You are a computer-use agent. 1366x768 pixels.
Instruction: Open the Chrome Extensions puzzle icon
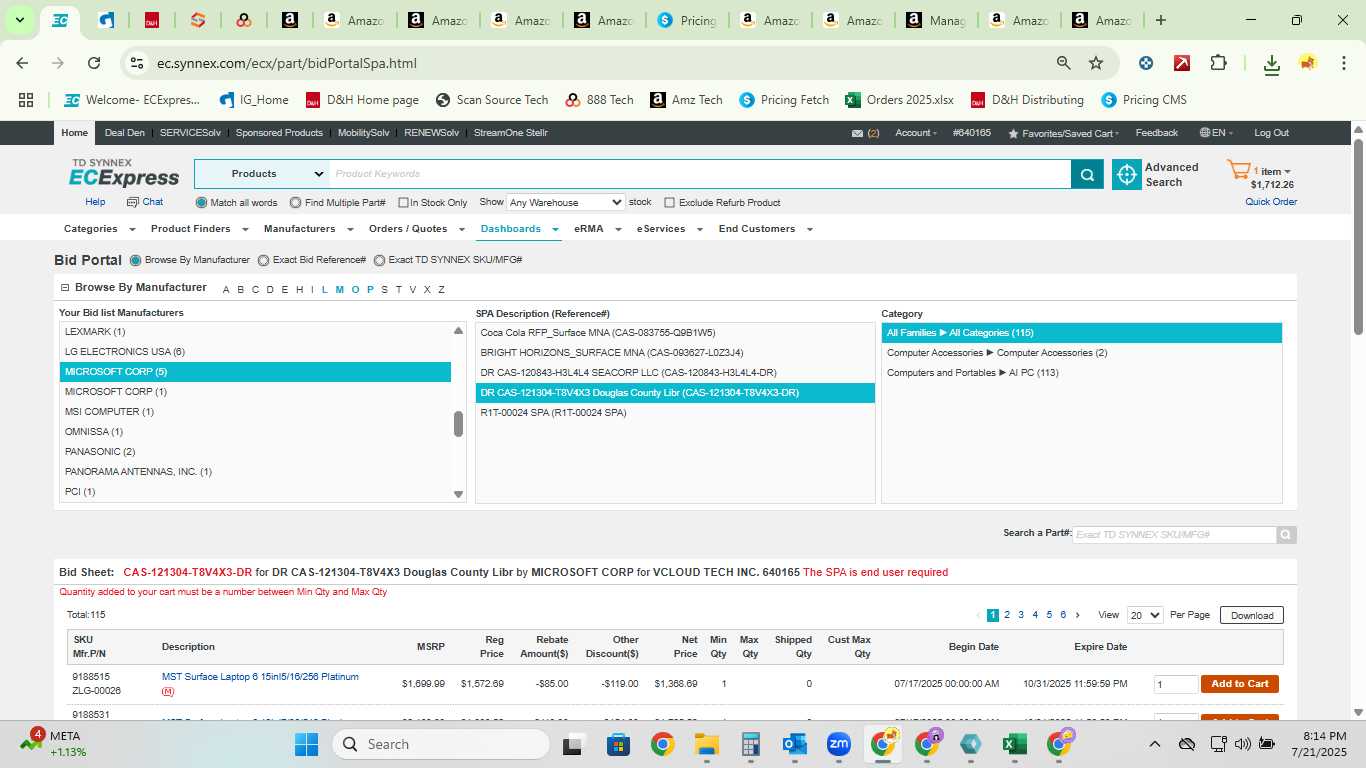pos(1218,63)
